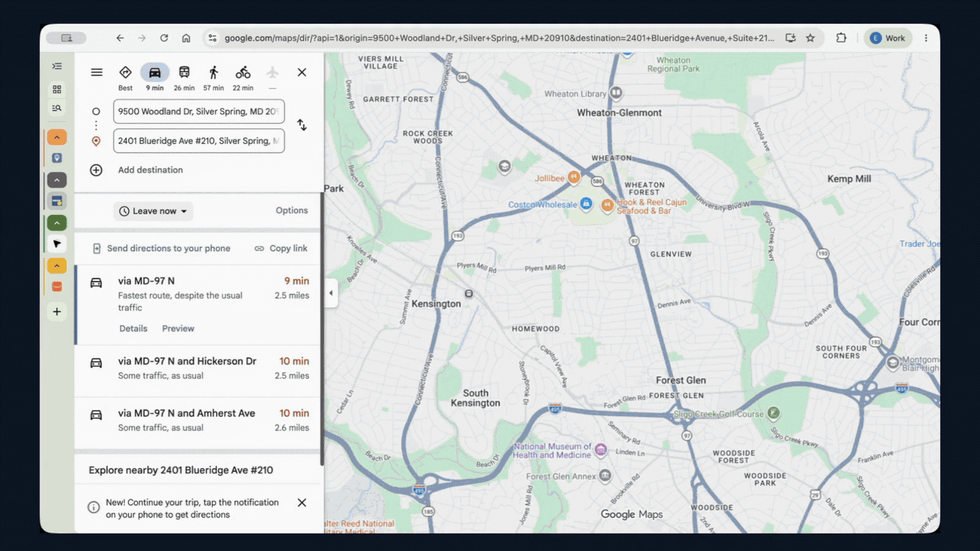The height and width of the screenshot is (551, 980).
Task: Click the destination address field
Action: click(x=199, y=141)
